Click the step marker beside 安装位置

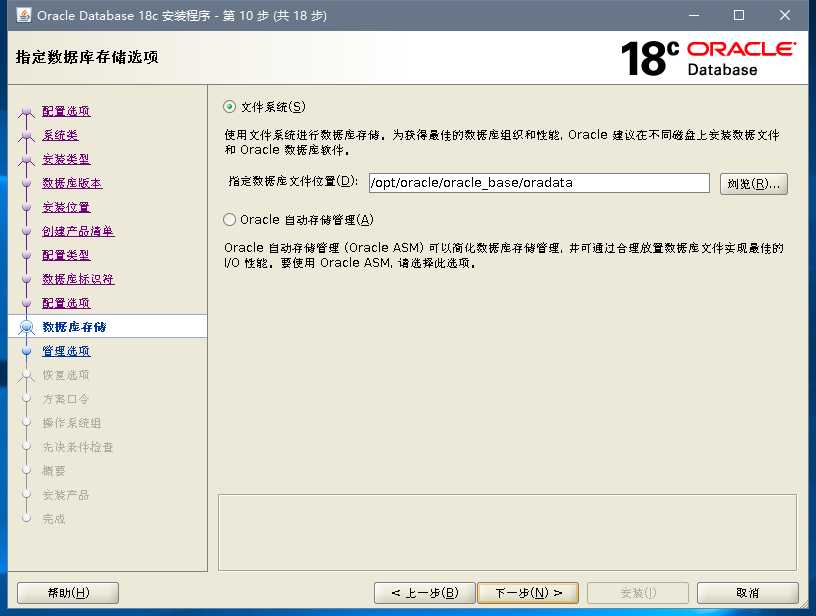pos(27,207)
